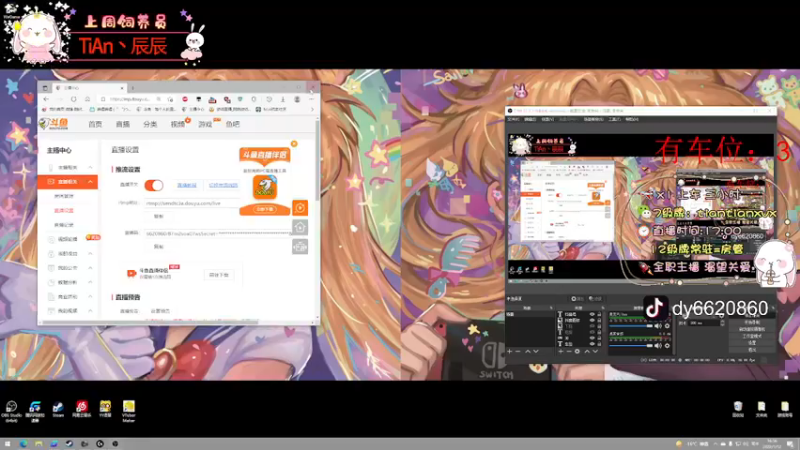
Task: Click the Douyu streaming companion app icon
Action: click(x=265, y=187)
